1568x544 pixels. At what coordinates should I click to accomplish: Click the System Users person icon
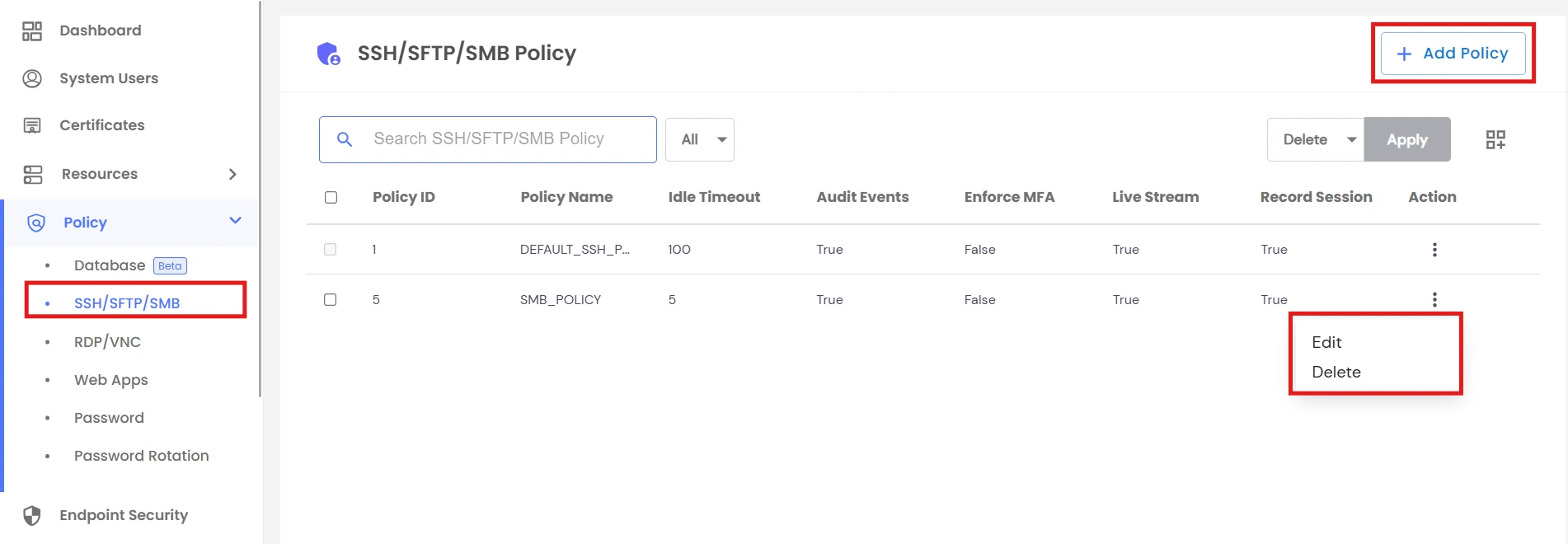coord(32,78)
